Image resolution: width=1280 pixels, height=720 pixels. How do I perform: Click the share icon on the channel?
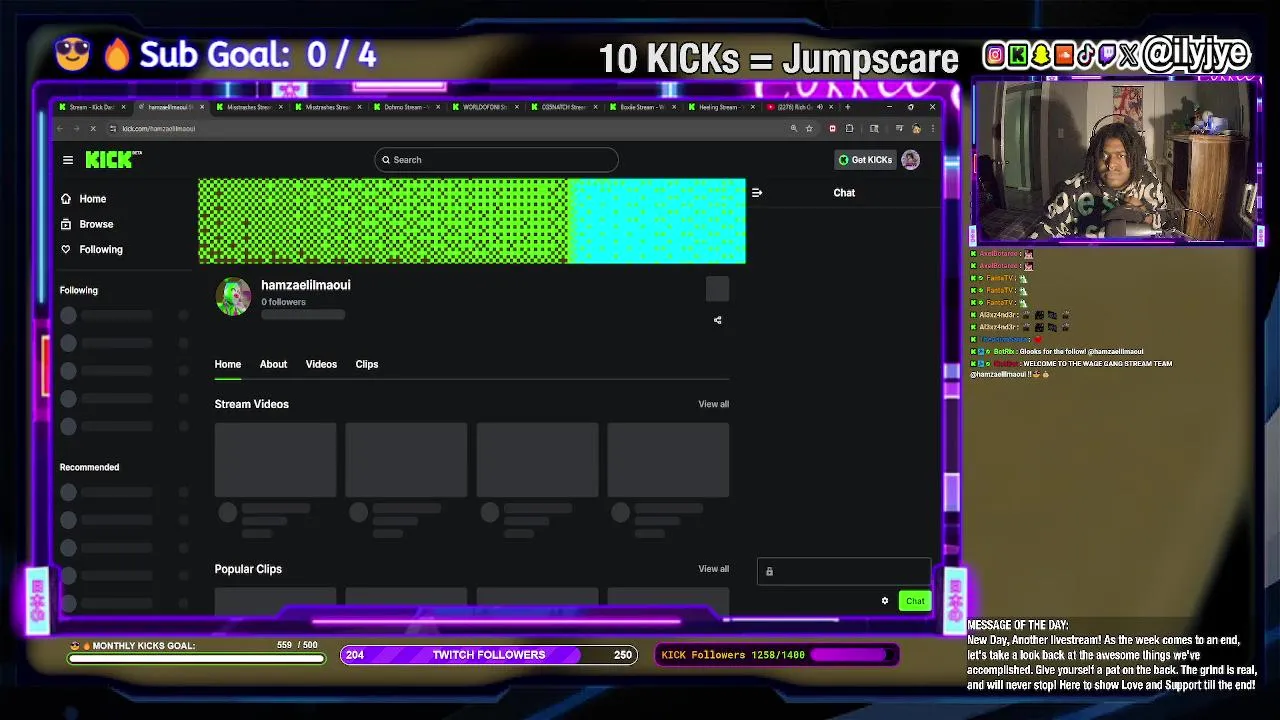coord(717,320)
